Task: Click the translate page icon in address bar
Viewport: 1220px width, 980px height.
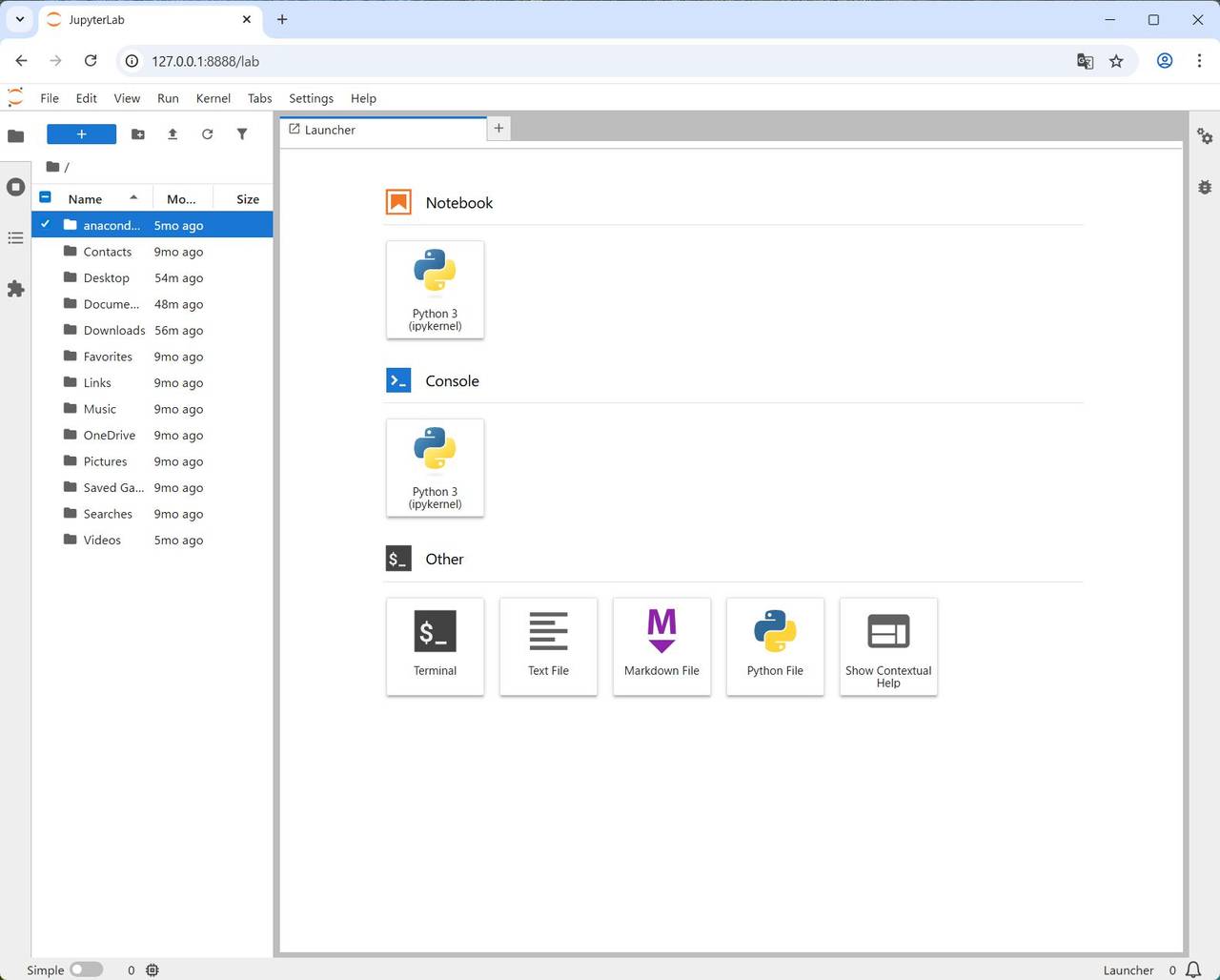Action: point(1085,61)
